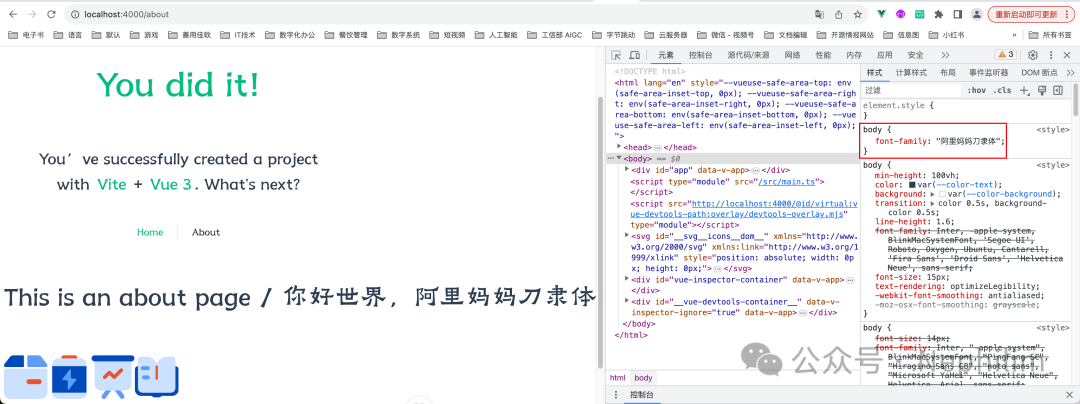Screen dimensions: 1080x404
Task: Switch to the 性能 tab
Action: pos(823,55)
